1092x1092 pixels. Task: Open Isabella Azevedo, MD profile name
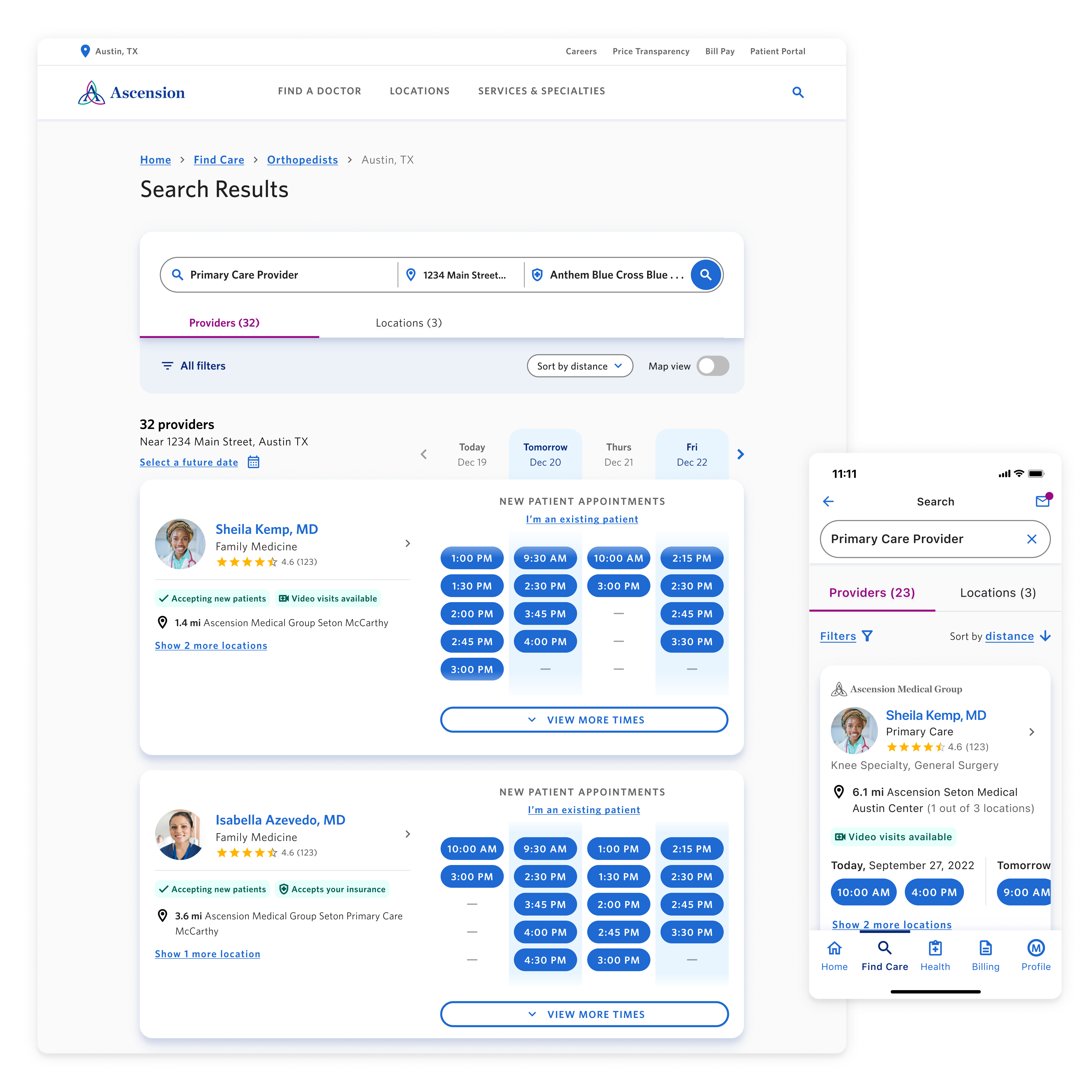tap(280, 820)
